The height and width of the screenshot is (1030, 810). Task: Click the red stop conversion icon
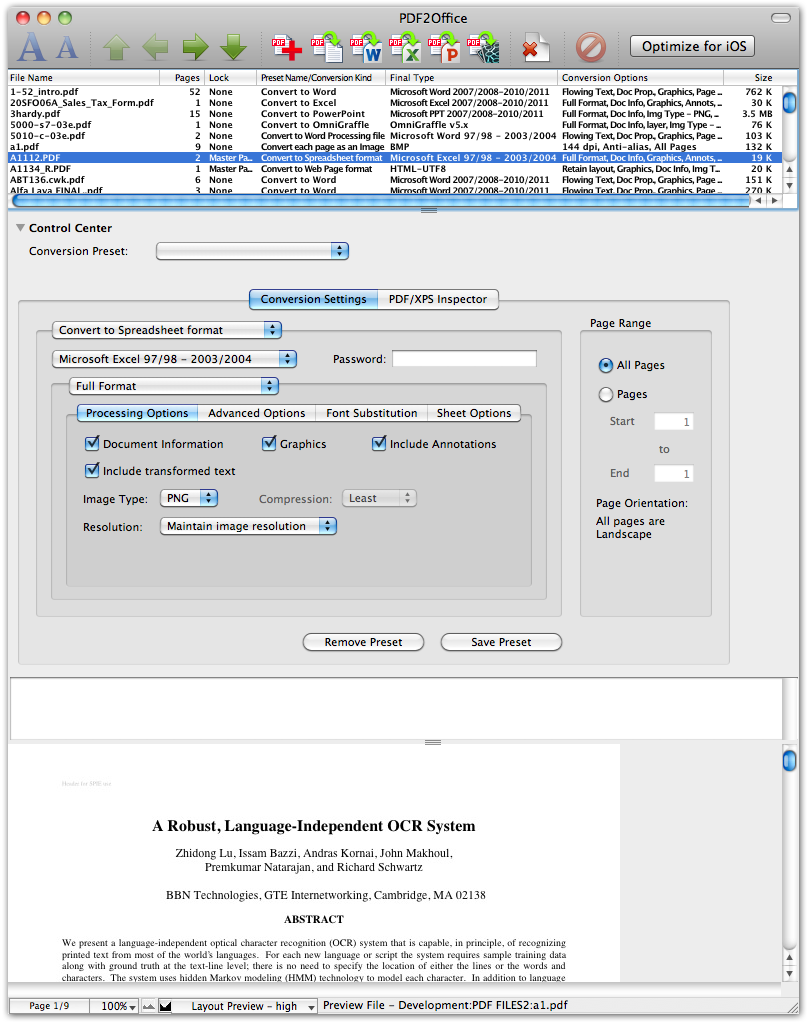pyautogui.click(x=591, y=47)
